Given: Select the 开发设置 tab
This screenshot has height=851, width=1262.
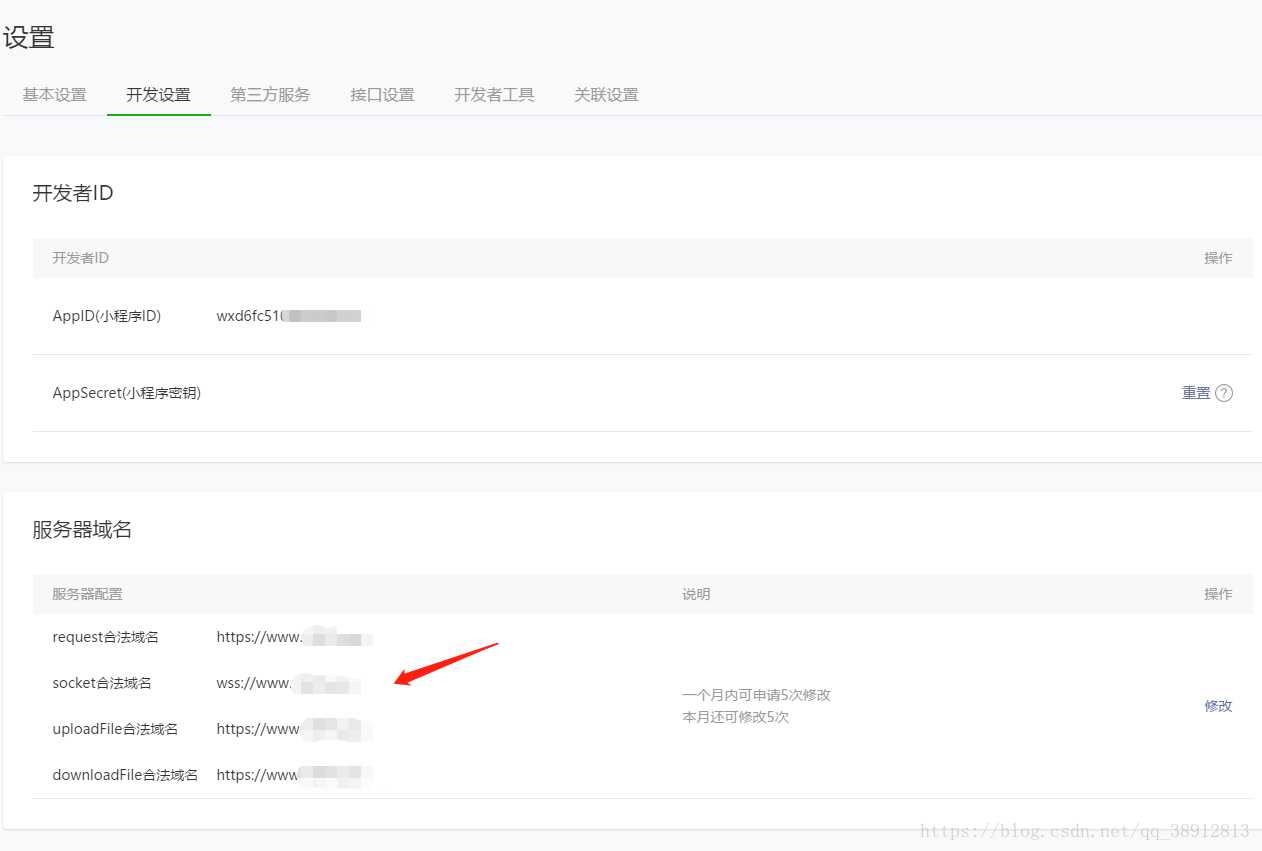Looking at the screenshot, I should (158, 95).
